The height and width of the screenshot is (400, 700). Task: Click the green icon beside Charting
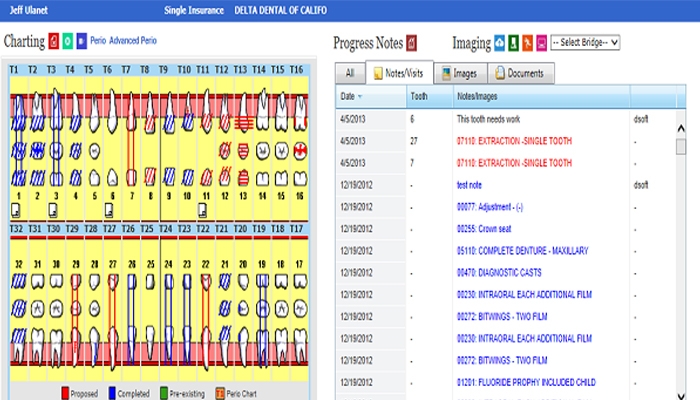click(x=67, y=42)
